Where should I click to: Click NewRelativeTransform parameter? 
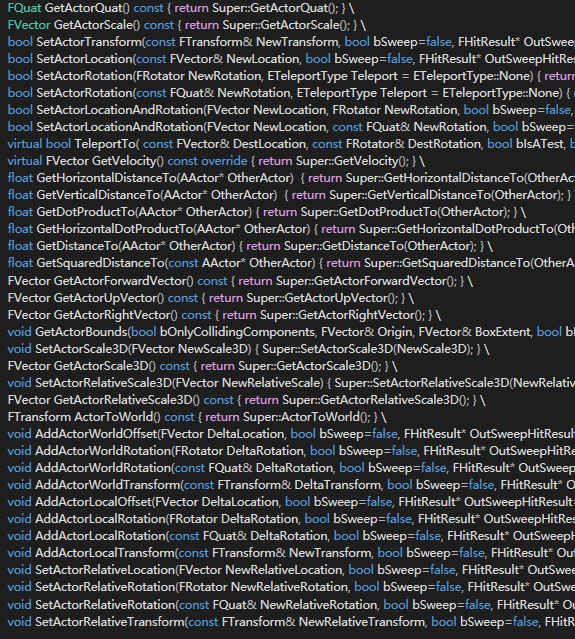[361, 622]
